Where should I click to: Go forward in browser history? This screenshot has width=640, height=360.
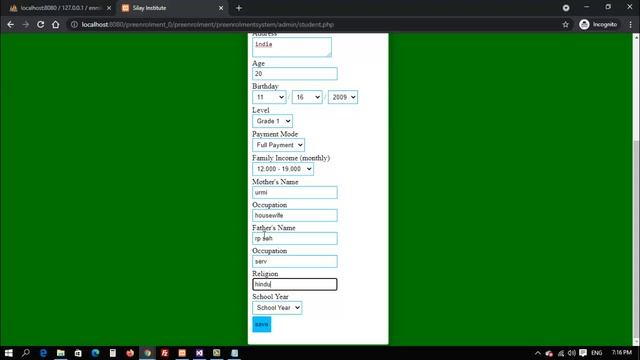25,24
